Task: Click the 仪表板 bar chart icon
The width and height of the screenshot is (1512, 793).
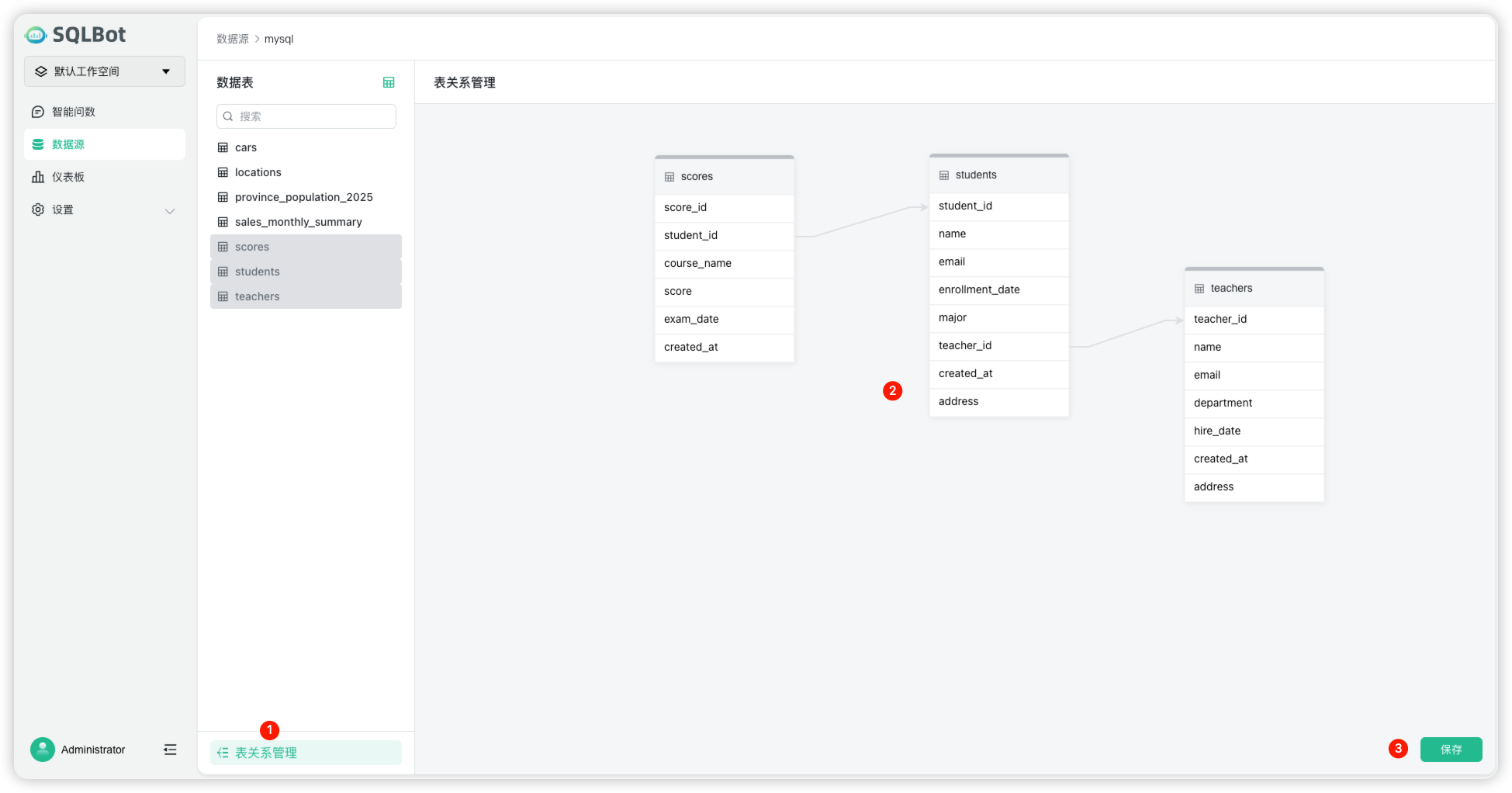Action: [37, 177]
